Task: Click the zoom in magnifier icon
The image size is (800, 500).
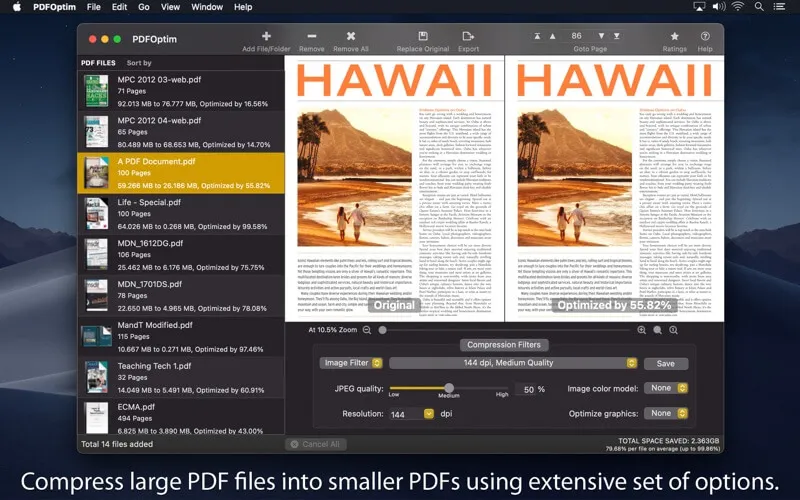Action: pyautogui.click(x=641, y=330)
